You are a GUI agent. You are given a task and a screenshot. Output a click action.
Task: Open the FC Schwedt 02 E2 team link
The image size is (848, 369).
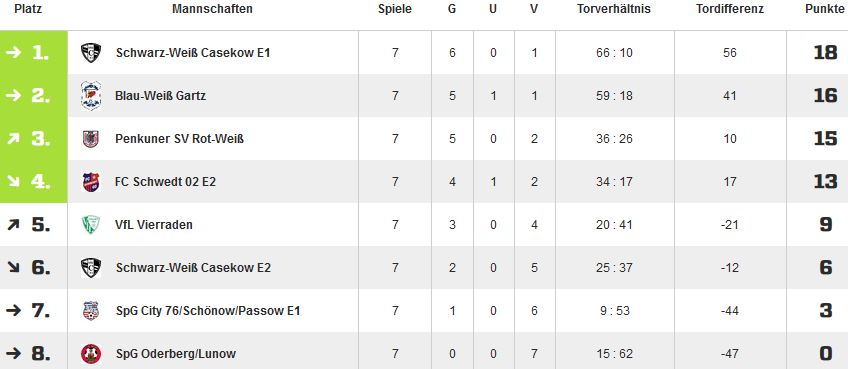(x=165, y=182)
